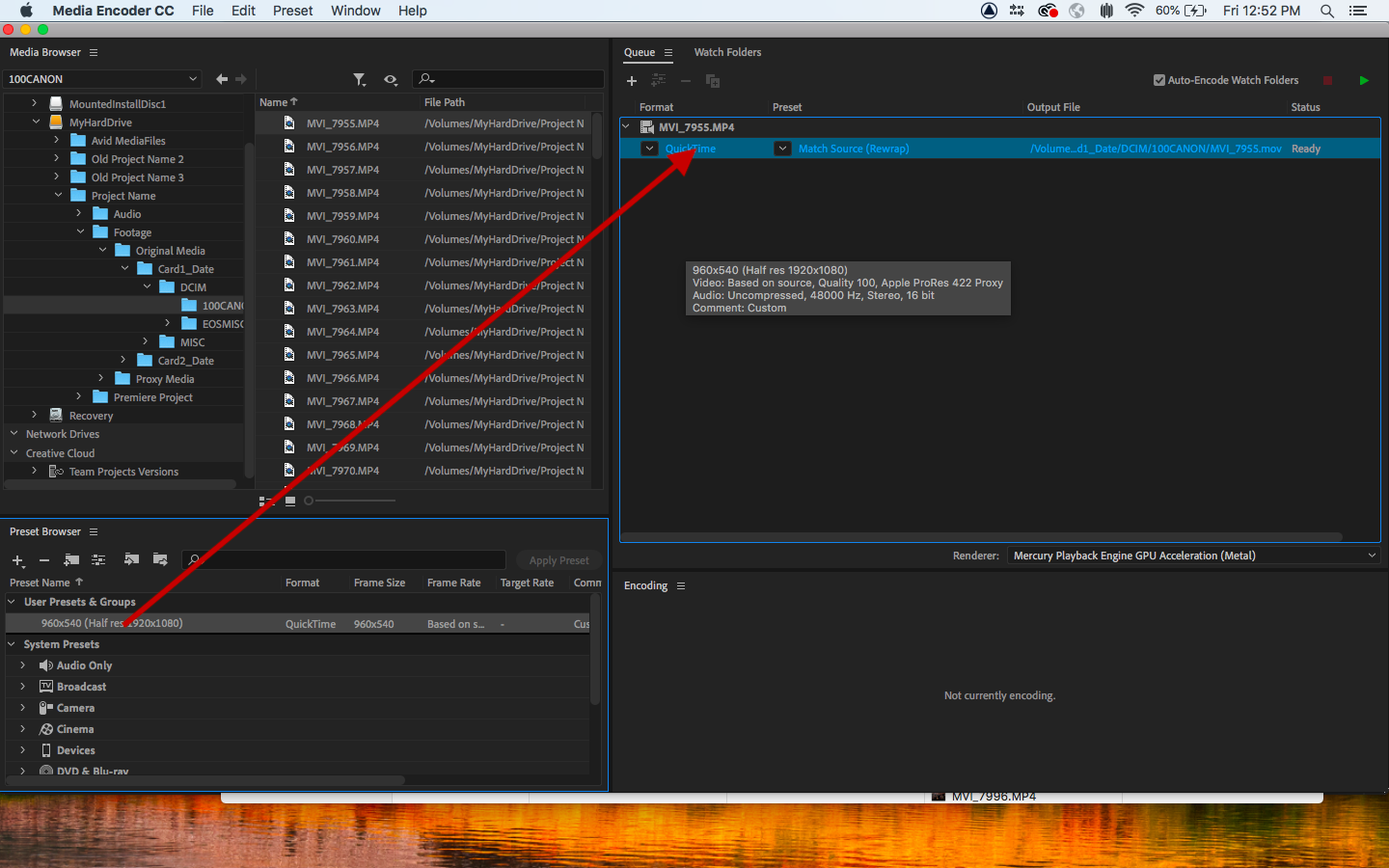This screenshot has width=1389, height=868.
Task: Click Duplicate icon in Queue toolbar
Action: point(713,81)
